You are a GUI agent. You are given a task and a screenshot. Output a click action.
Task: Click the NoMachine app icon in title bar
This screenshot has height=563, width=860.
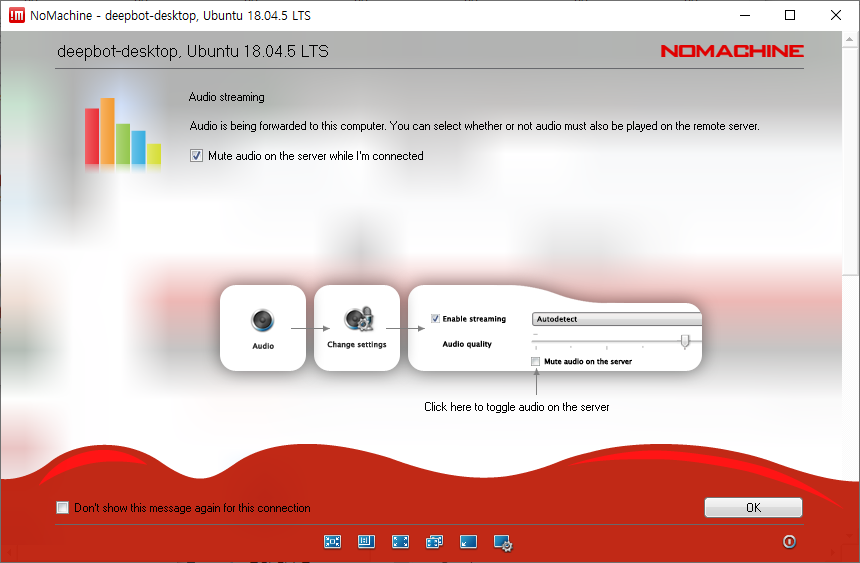[16, 15]
